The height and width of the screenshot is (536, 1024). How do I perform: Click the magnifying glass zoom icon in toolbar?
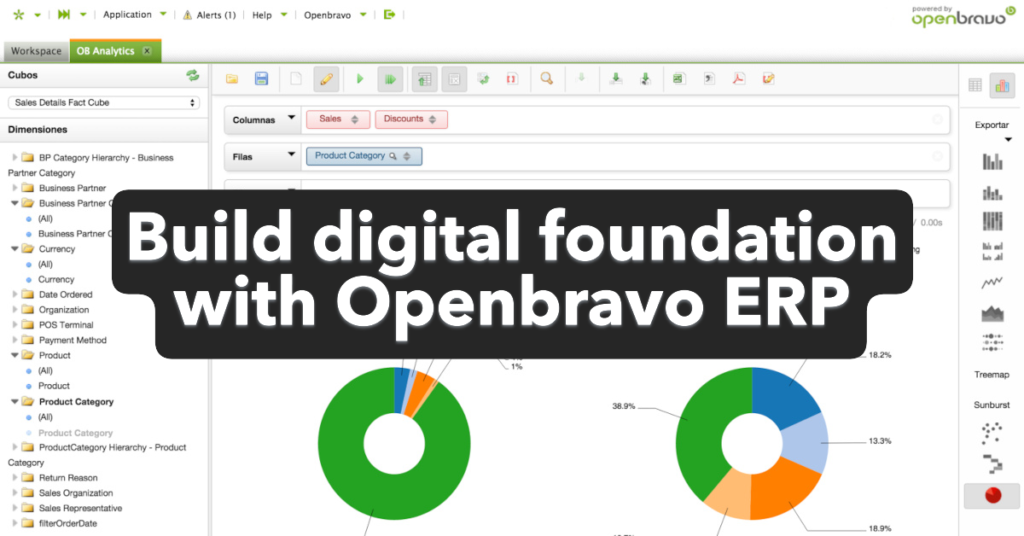pyautogui.click(x=547, y=79)
